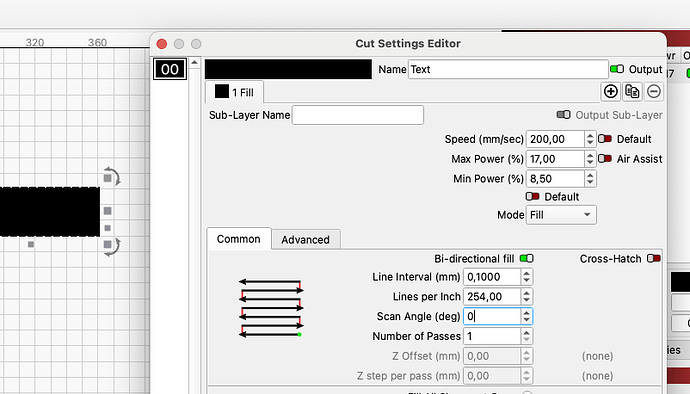Select the 1 Fill sub-layer tab

234,92
